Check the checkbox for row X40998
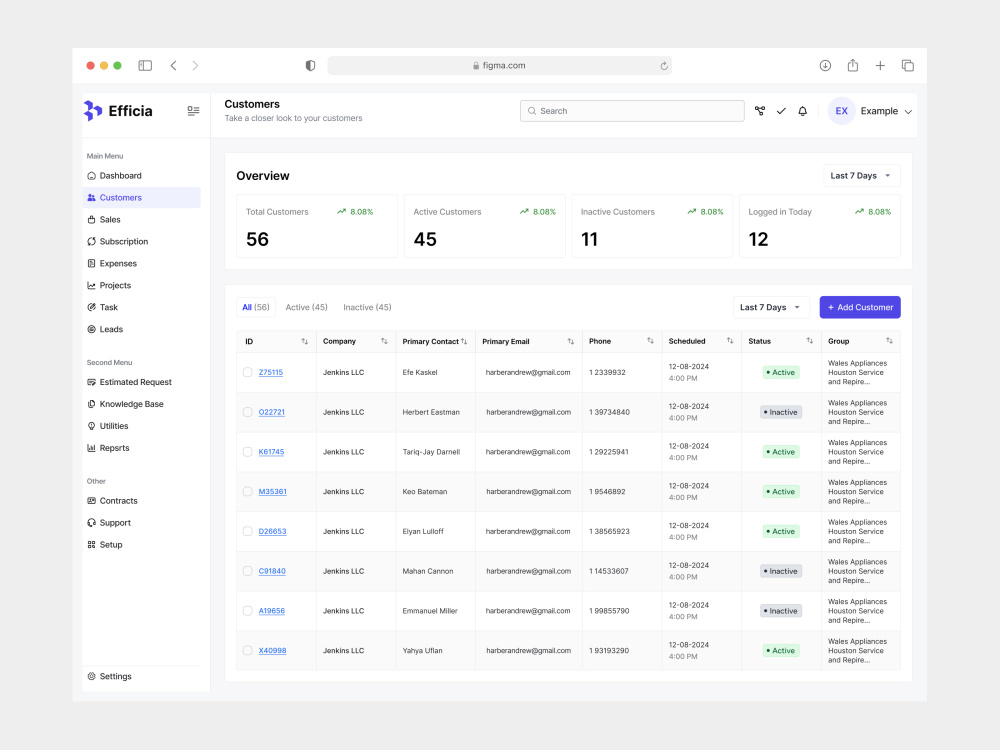The height and width of the screenshot is (750, 1000). click(247, 651)
